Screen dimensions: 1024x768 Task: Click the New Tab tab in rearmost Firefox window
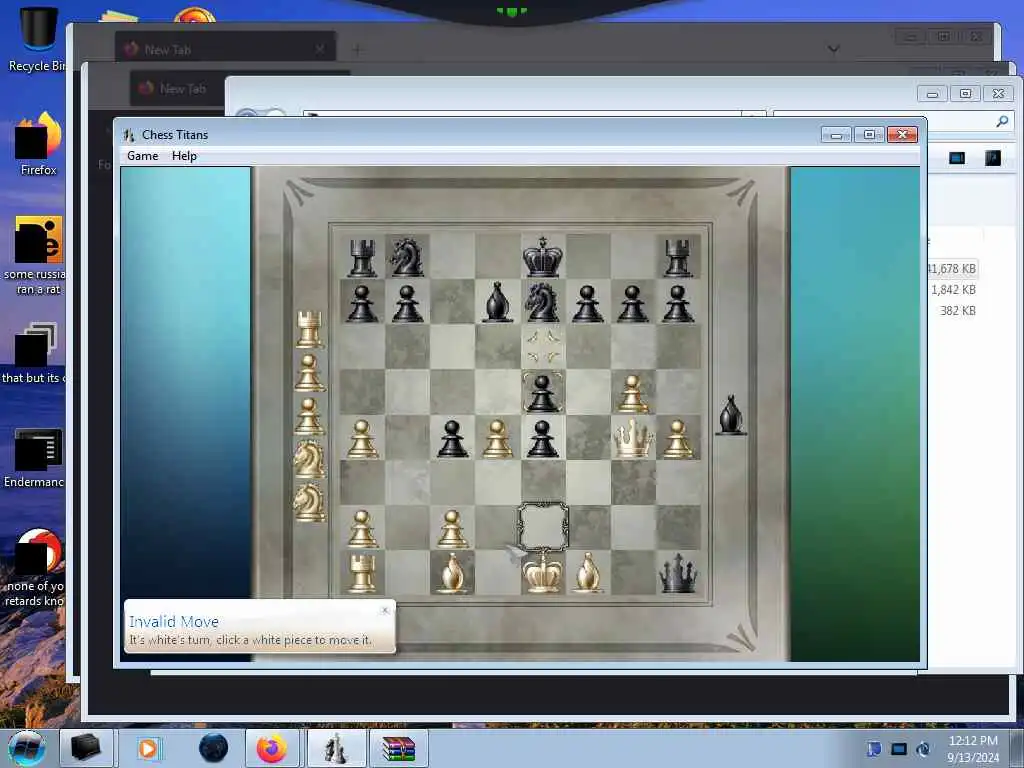point(225,49)
